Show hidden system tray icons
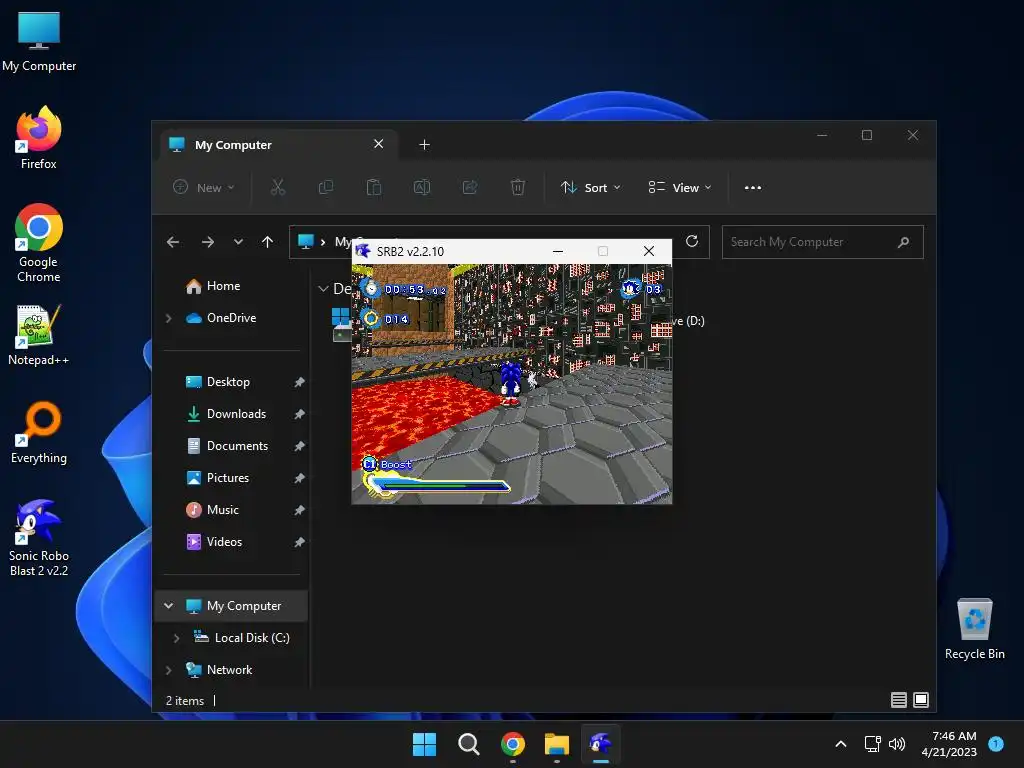Image resolution: width=1024 pixels, height=768 pixels. [841, 744]
